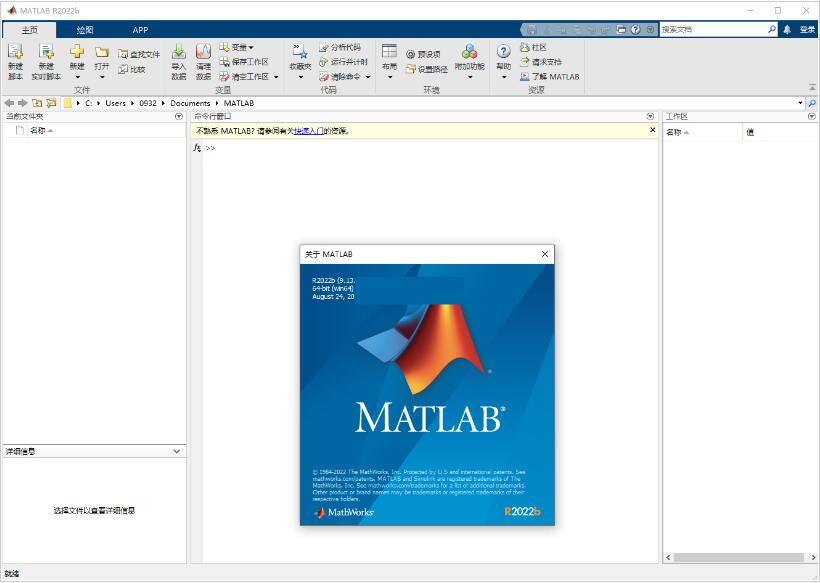Click the back arrow in folder toolbar
Viewport: 820px width, 583px height.
9,103
